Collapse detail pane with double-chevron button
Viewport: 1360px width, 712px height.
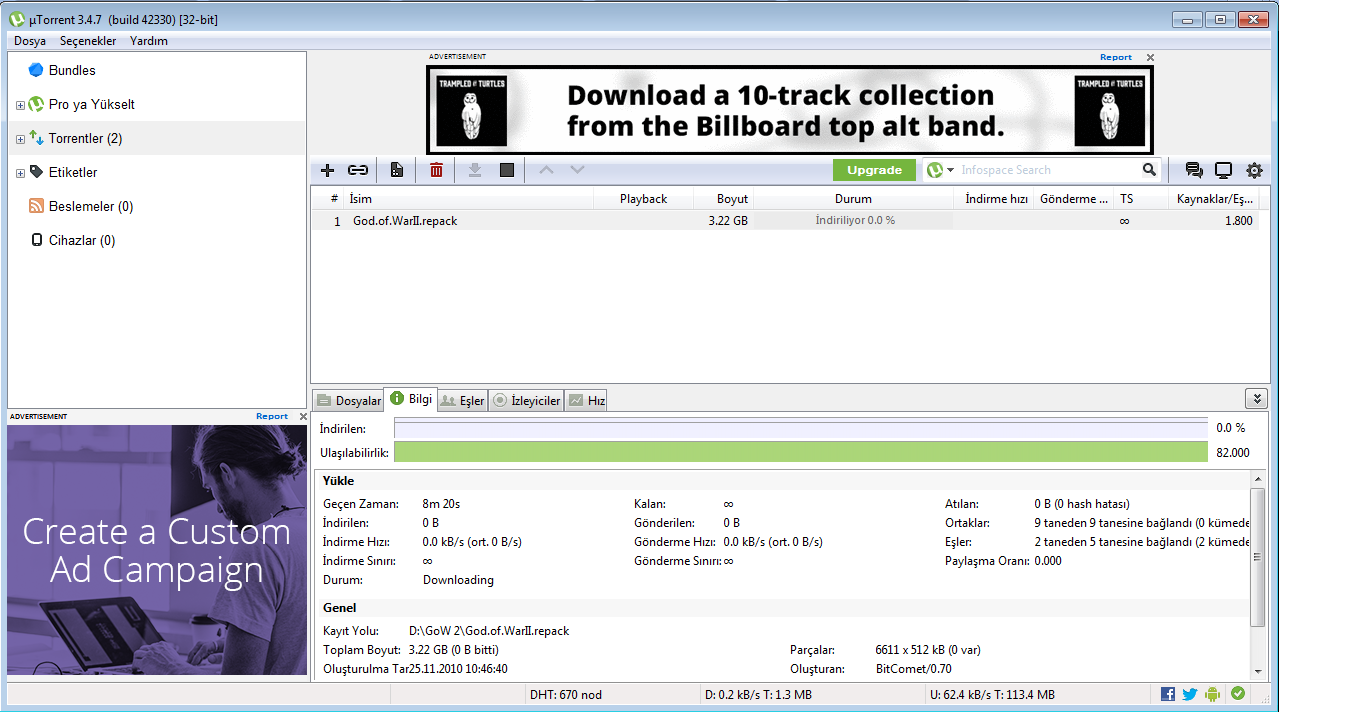[1257, 398]
